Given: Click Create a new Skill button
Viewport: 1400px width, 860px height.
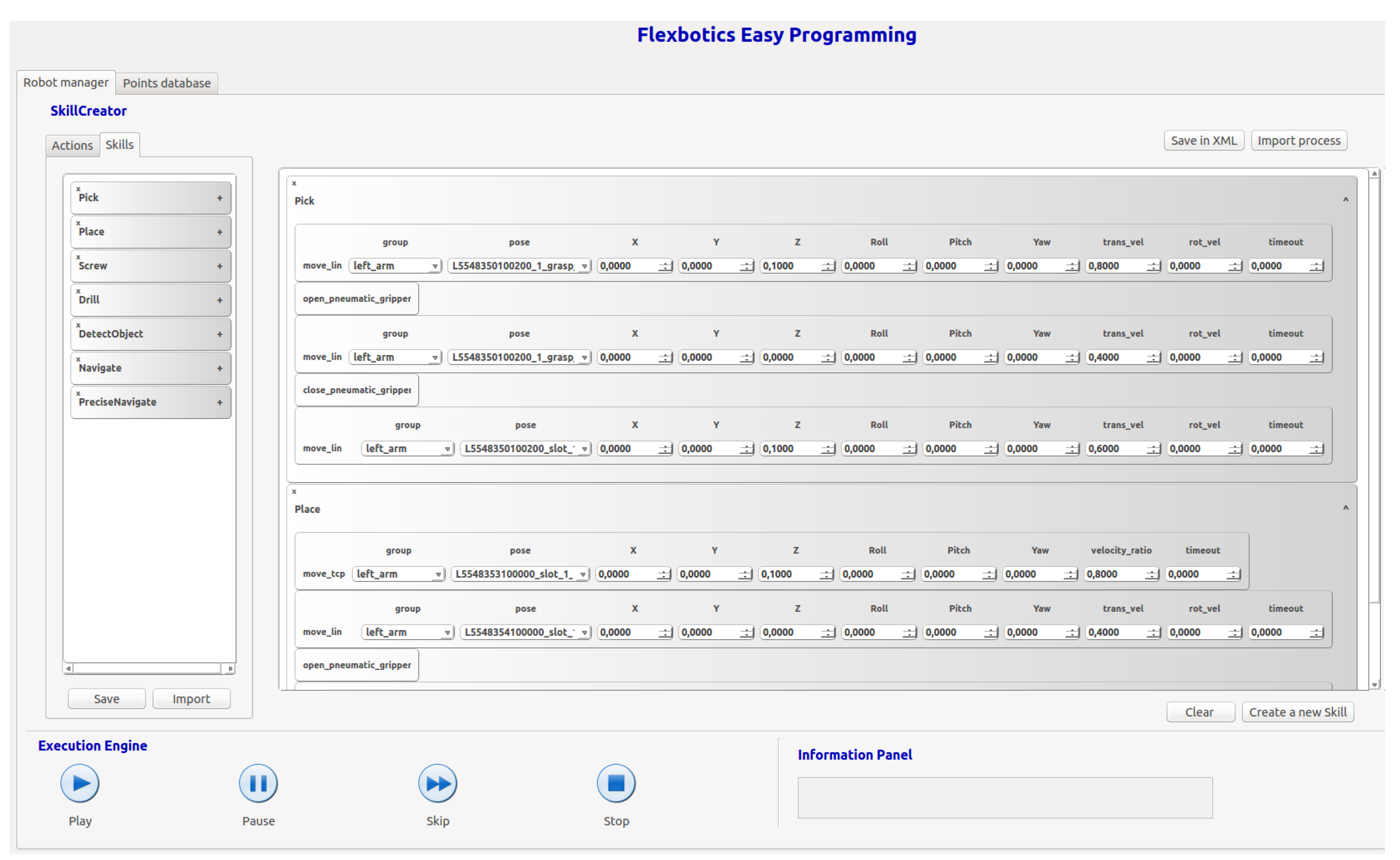Looking at the screenshot, I should click(x=1297, y=712).
